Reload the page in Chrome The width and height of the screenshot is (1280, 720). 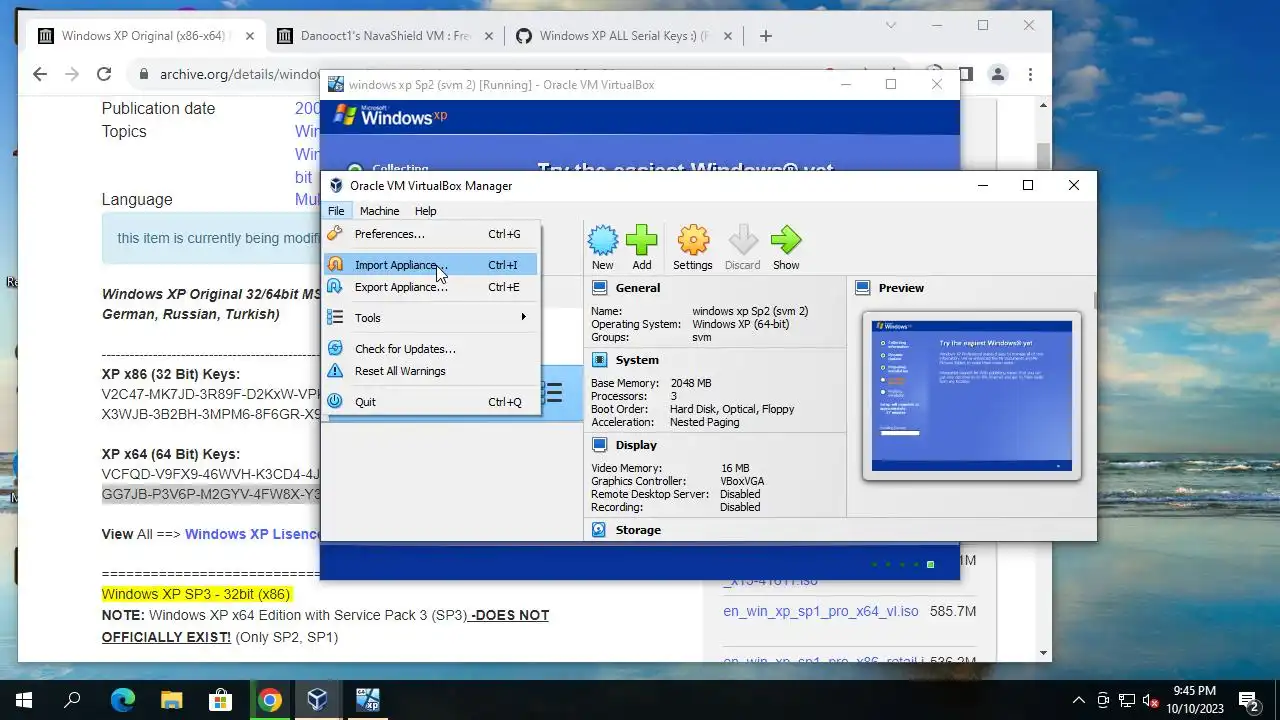click(x=104, y=74)
